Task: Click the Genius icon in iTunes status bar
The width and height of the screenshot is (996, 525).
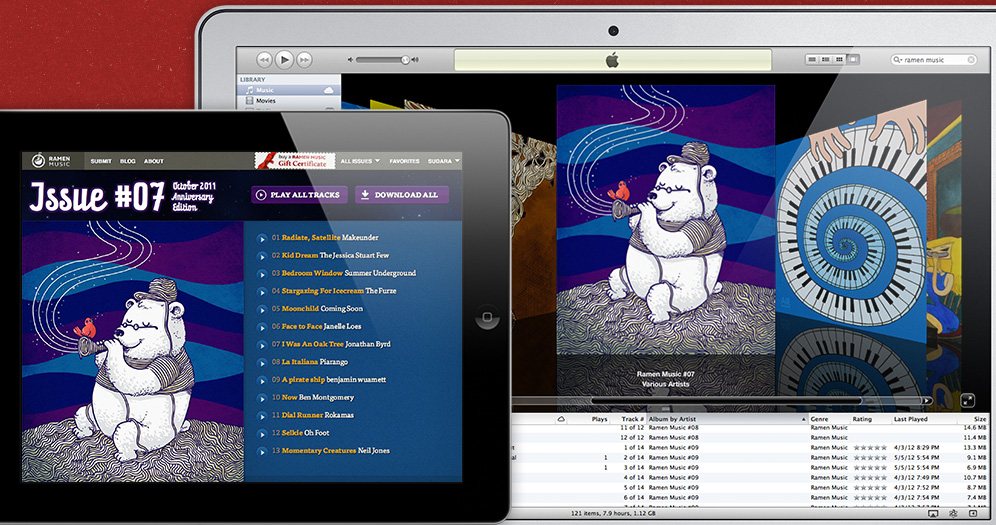Action: click(x=953, y=513)
